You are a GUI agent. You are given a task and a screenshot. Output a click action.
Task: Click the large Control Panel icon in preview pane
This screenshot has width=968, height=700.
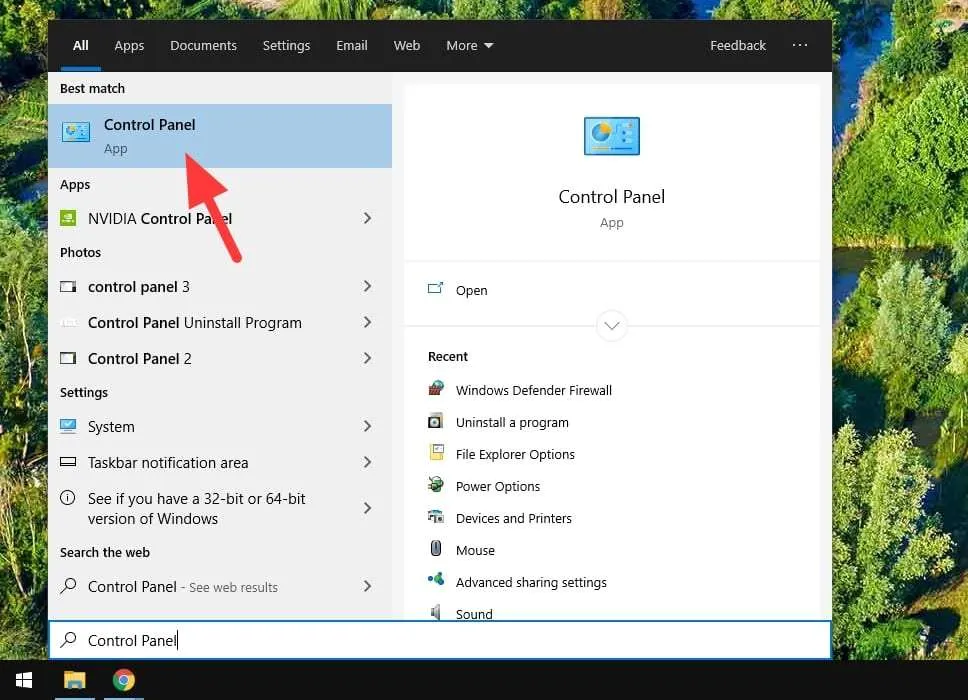(612, 136)
